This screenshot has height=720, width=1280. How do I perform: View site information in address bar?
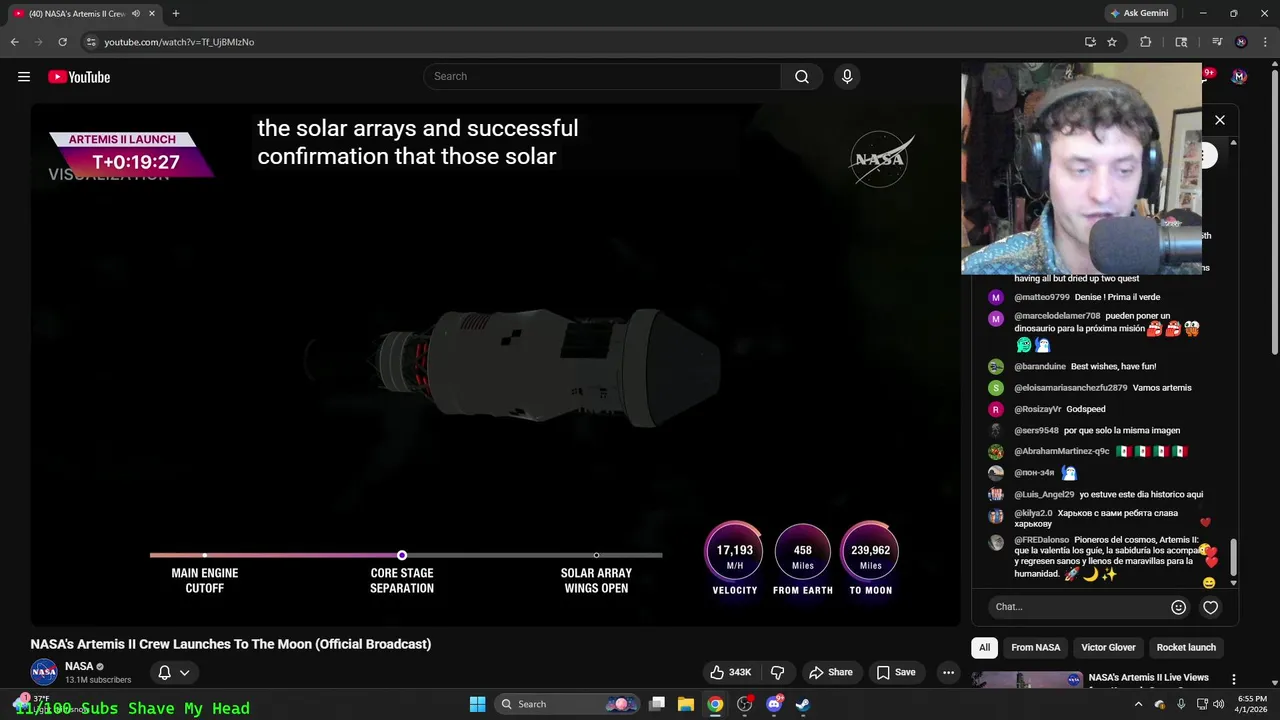click(91, 42)
